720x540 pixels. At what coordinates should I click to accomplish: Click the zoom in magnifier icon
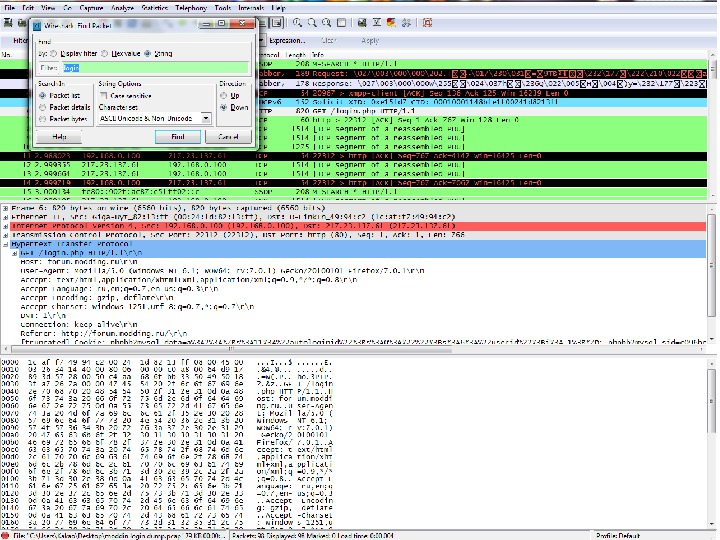coord(297,22)
